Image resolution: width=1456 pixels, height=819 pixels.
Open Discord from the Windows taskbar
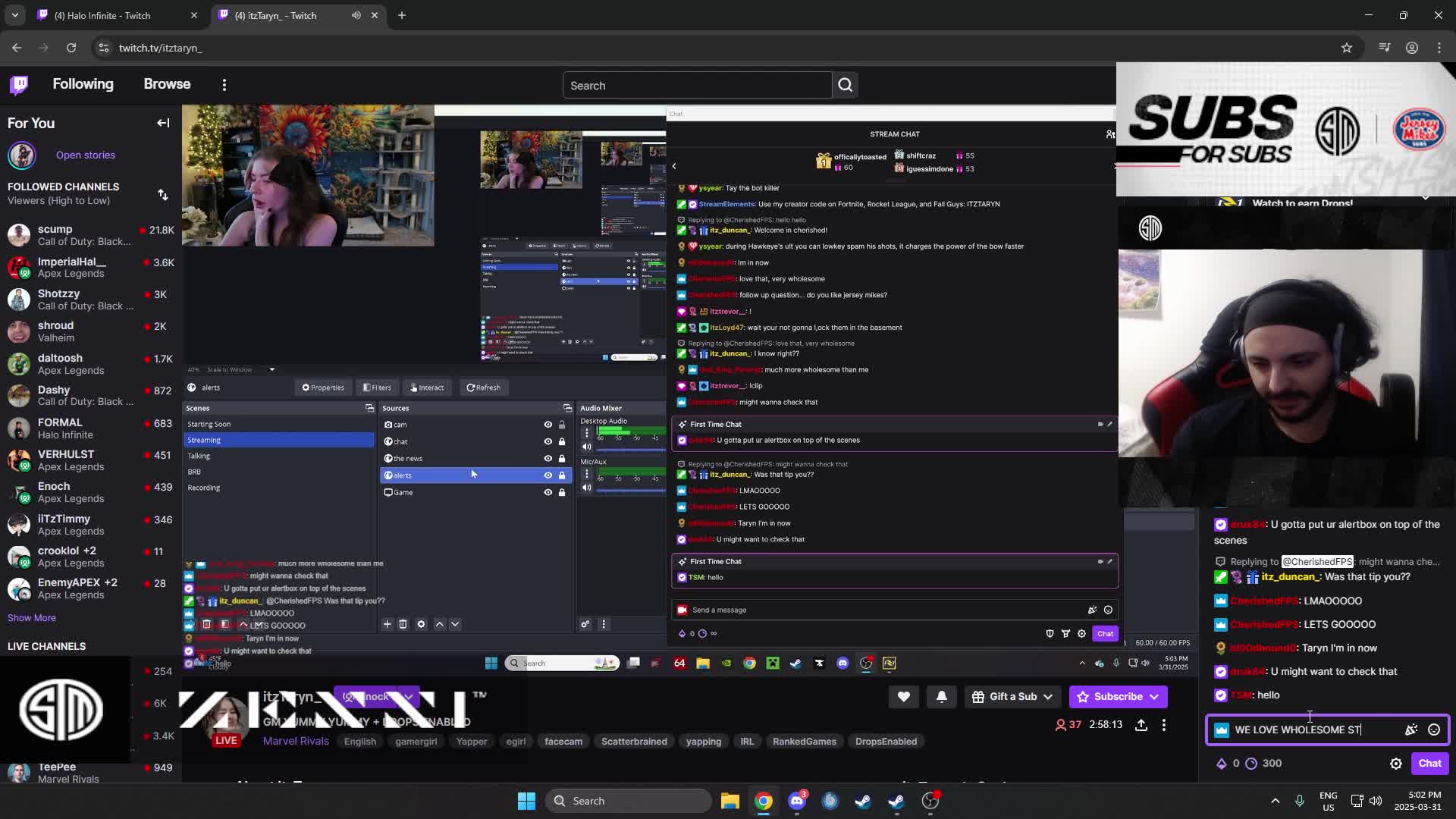coord(797,801)
